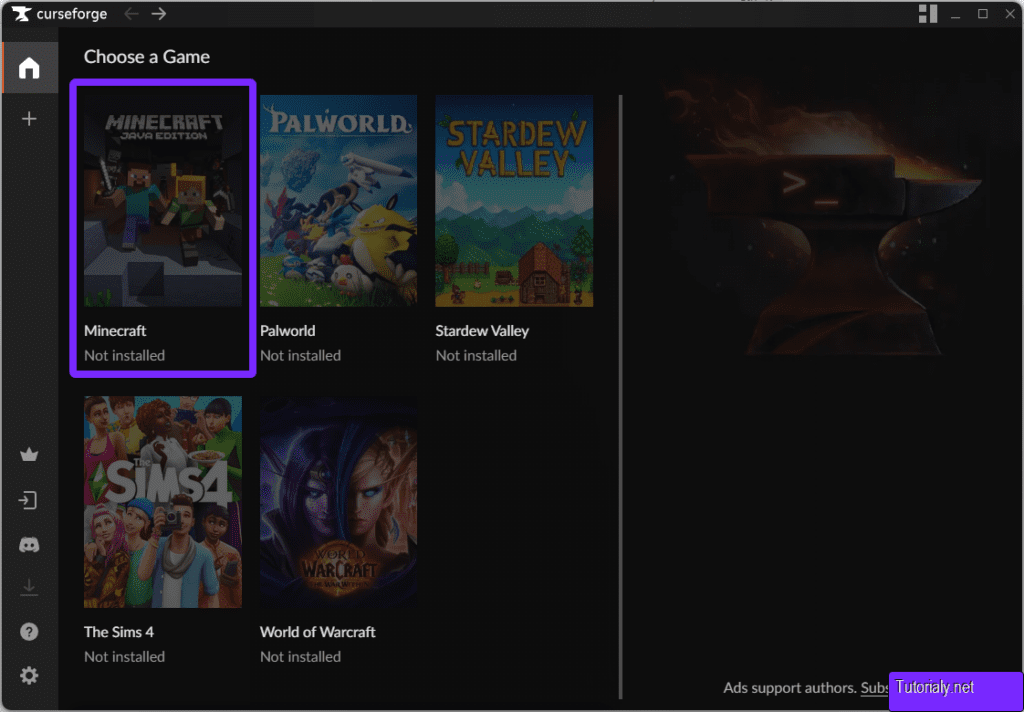Screen dimensions: 1024x712
Task: Select the World of Warcraft cover
Action: tap(338, 502)
